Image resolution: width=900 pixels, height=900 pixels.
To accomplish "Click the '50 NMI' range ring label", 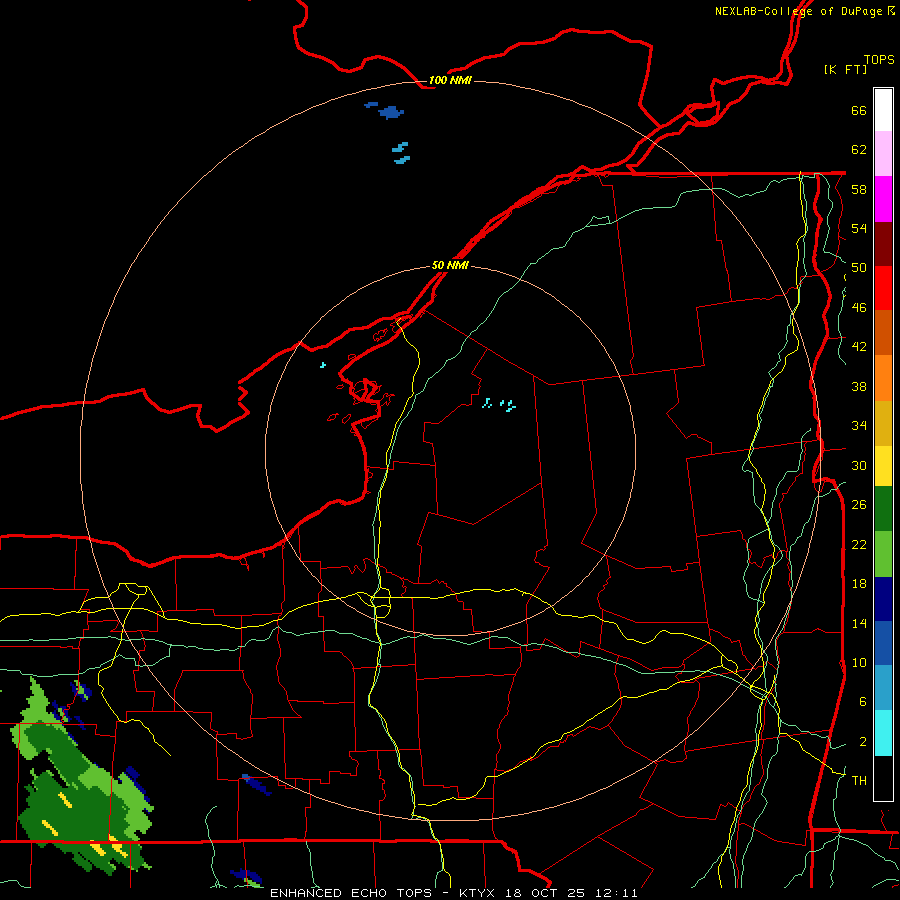I will pos(450,265).
